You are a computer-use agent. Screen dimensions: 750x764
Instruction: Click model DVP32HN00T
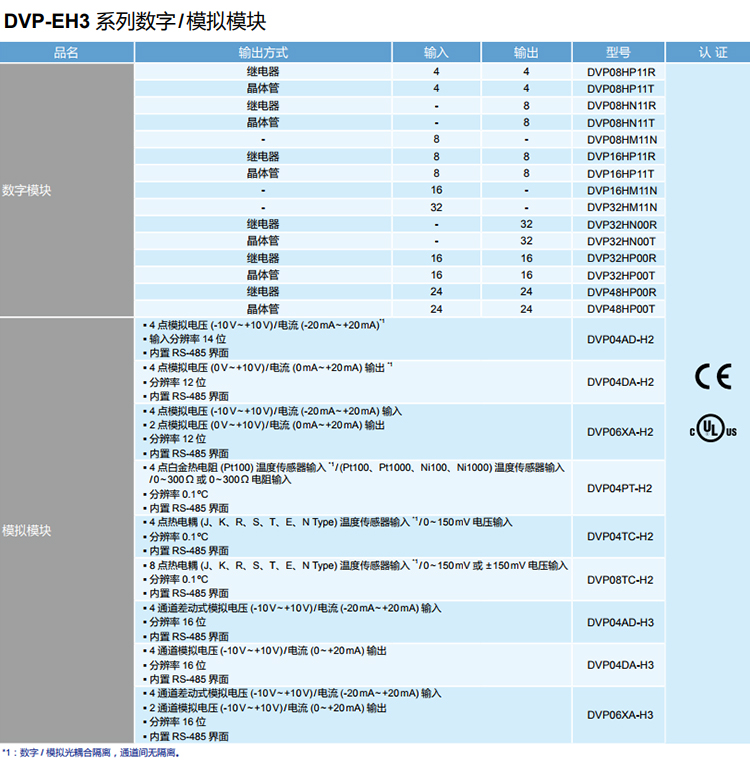(621, 241)
